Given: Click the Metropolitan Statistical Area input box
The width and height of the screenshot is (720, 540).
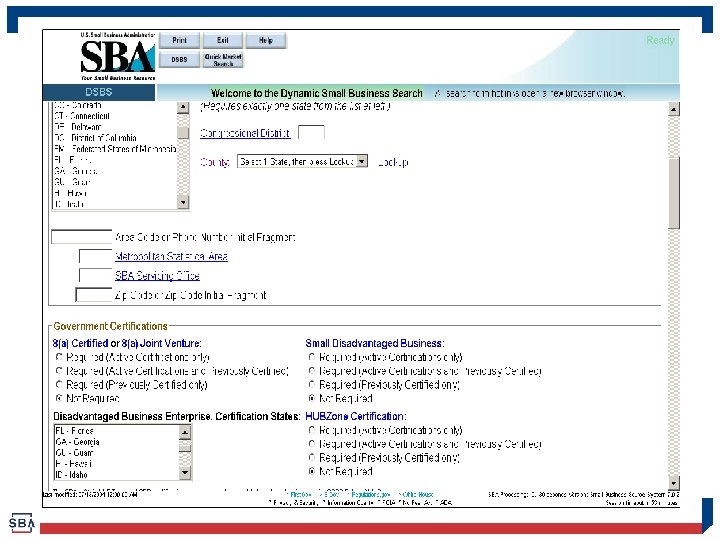Looking at the screenshot, I should [x=96, y=256].
